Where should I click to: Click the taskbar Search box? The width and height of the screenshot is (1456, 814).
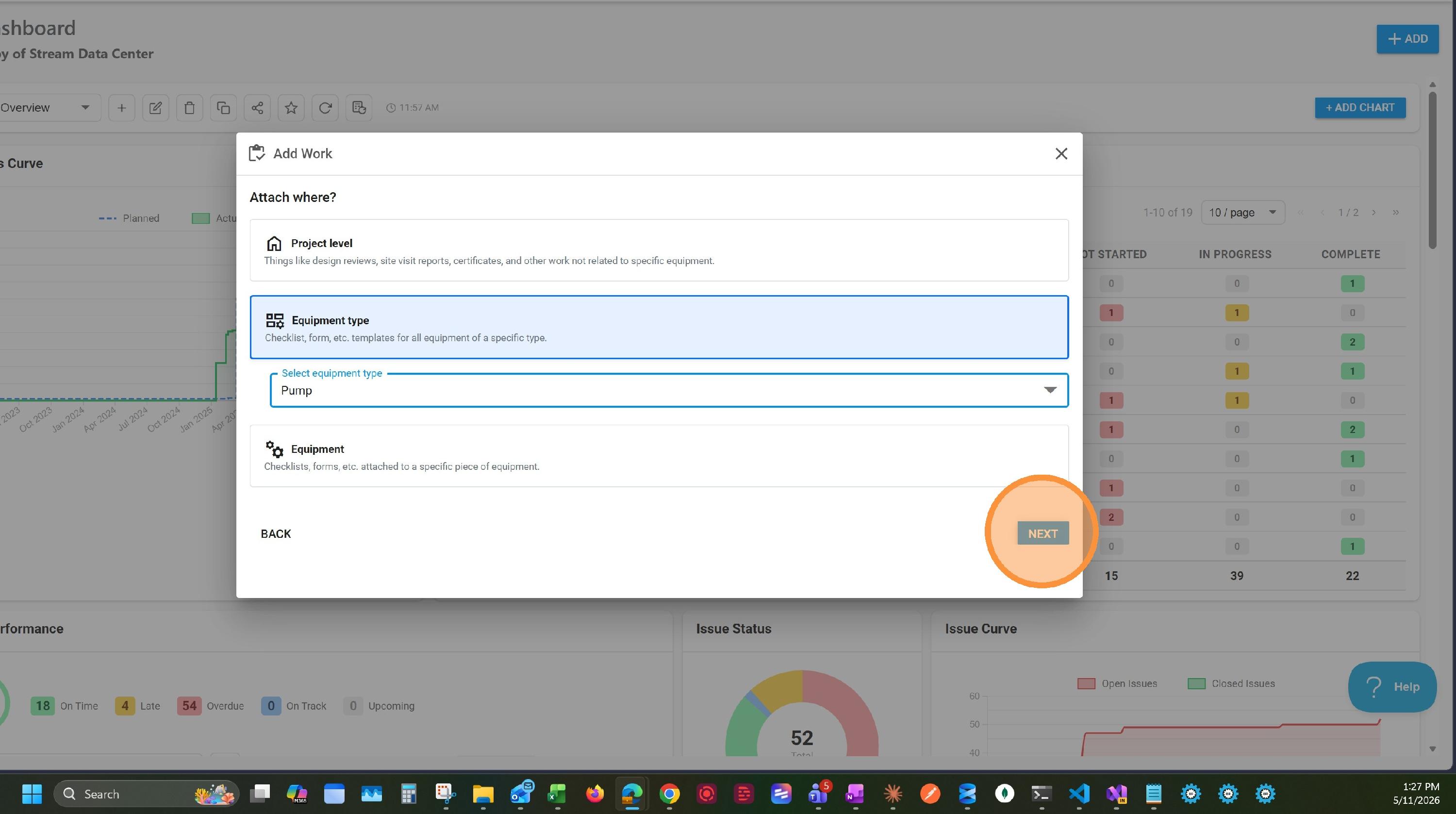146,794
